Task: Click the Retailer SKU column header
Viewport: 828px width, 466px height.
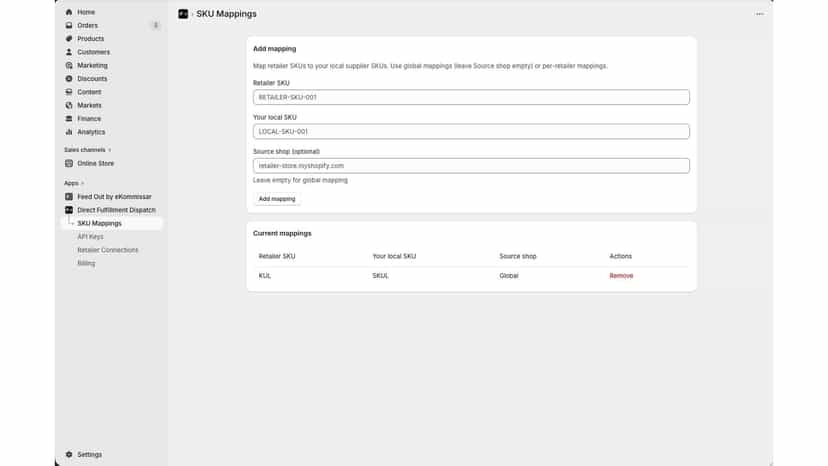Action: [277, 256]
